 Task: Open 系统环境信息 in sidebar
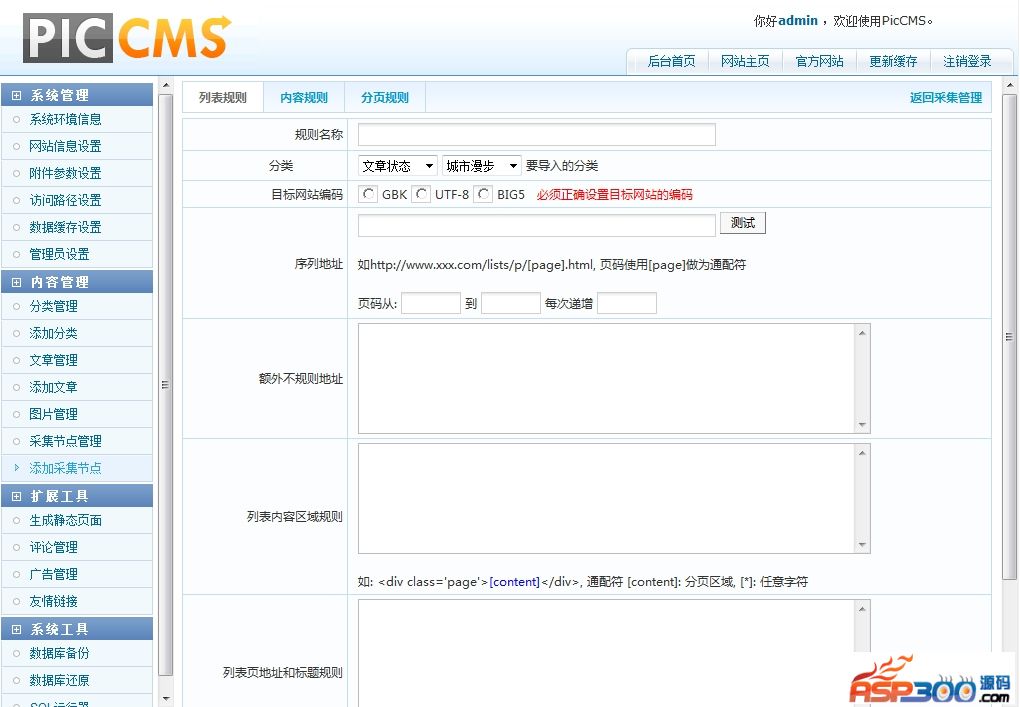tap(65, 120)
